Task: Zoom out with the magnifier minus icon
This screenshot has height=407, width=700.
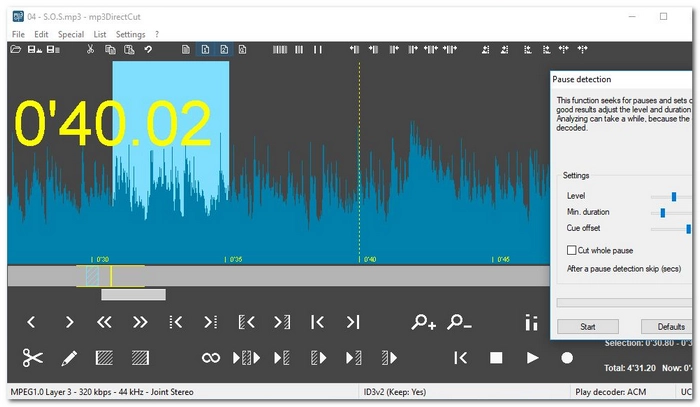Action: click(459, 322)
